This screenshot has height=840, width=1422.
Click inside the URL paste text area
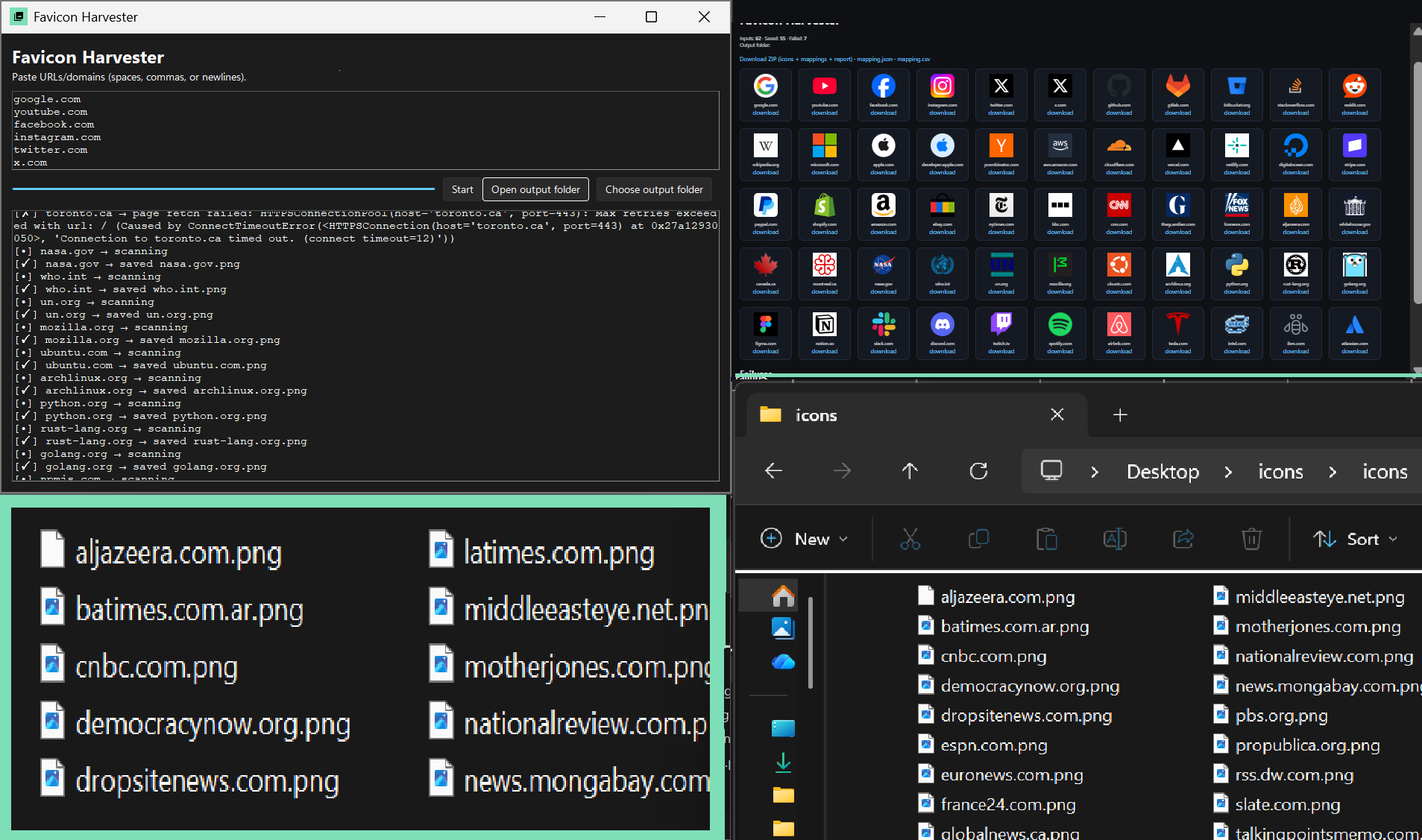[363, 131]
